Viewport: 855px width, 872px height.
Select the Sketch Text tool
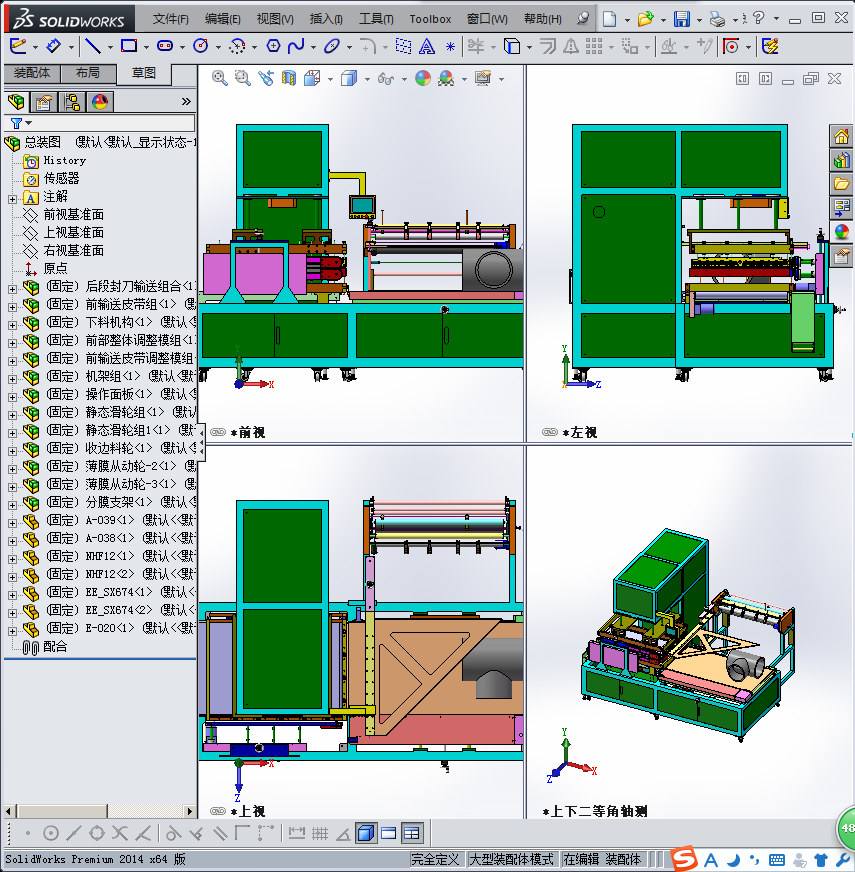(427, 46)
